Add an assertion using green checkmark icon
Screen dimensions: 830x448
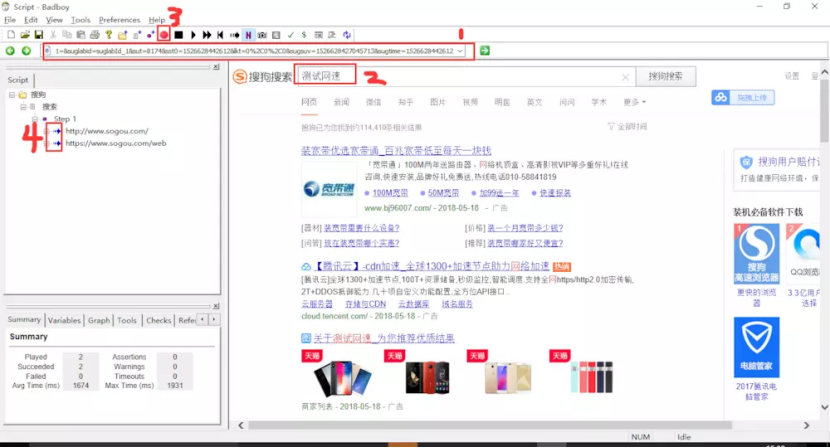tap(291, 35)
